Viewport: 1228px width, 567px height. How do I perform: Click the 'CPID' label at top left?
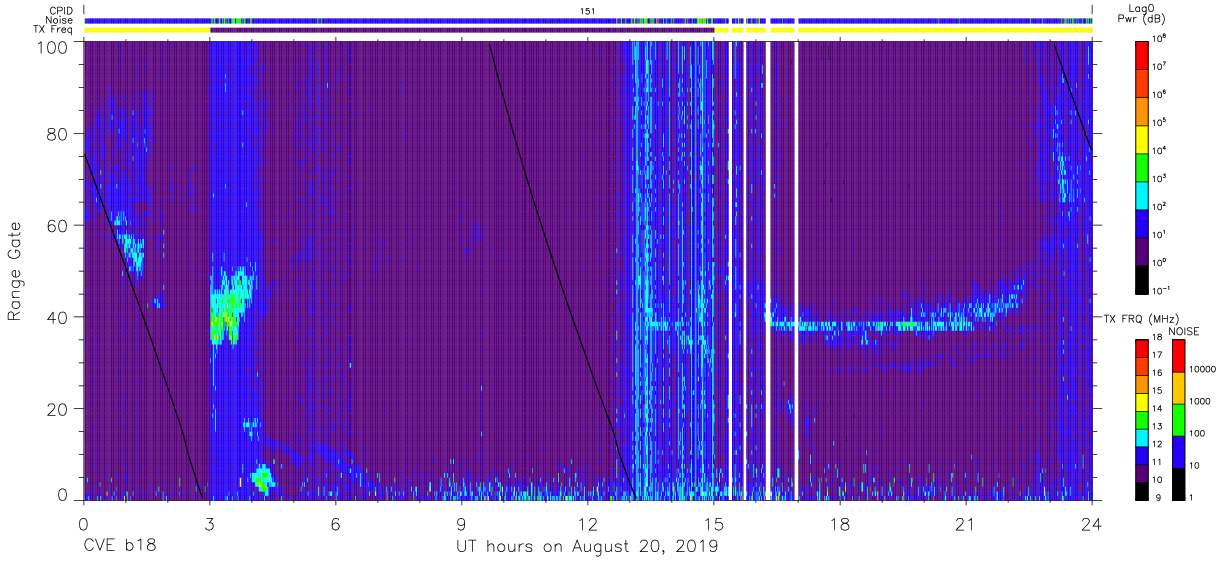click(59, 10)
